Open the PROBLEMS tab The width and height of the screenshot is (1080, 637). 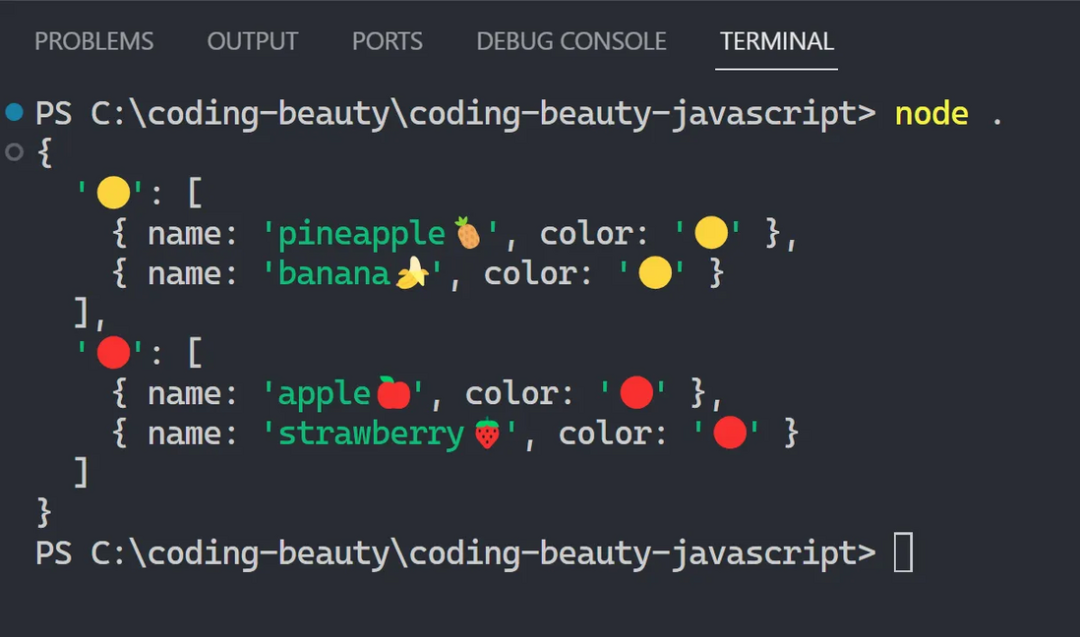pyautogui.click(x=94, y=41)
